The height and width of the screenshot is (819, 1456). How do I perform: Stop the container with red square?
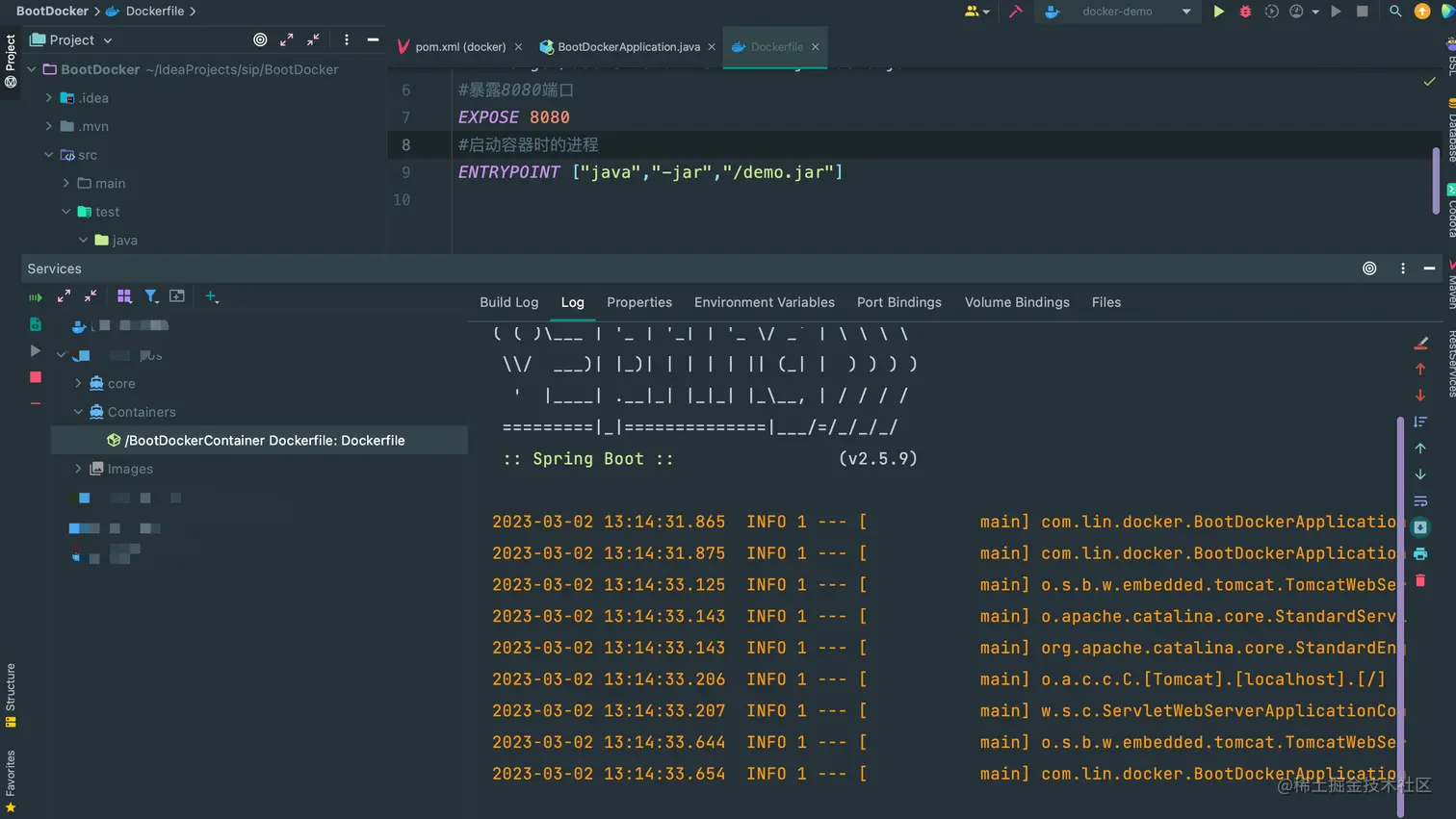tap(36, 377)
